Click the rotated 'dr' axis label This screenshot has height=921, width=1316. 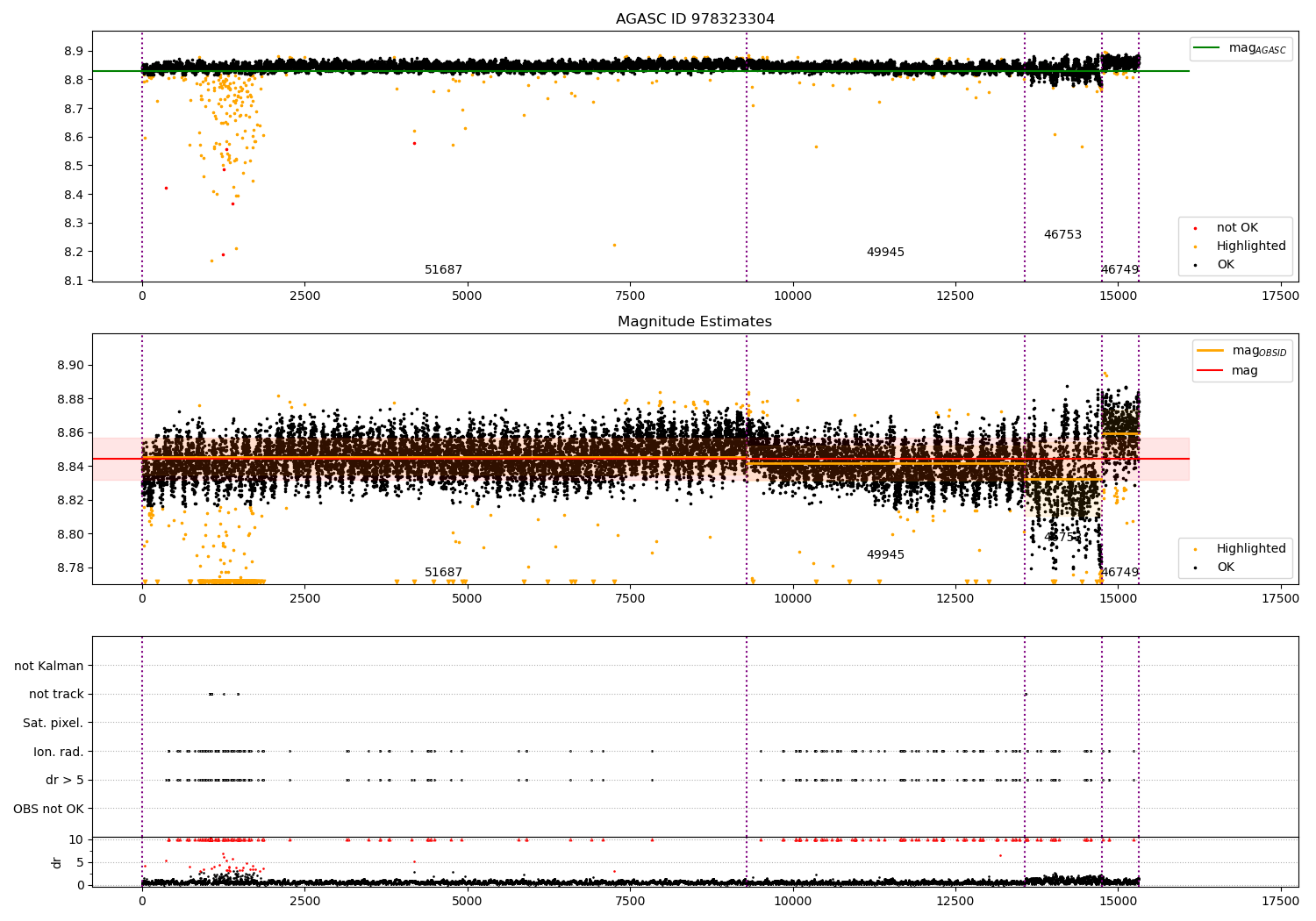pos(57,862)
